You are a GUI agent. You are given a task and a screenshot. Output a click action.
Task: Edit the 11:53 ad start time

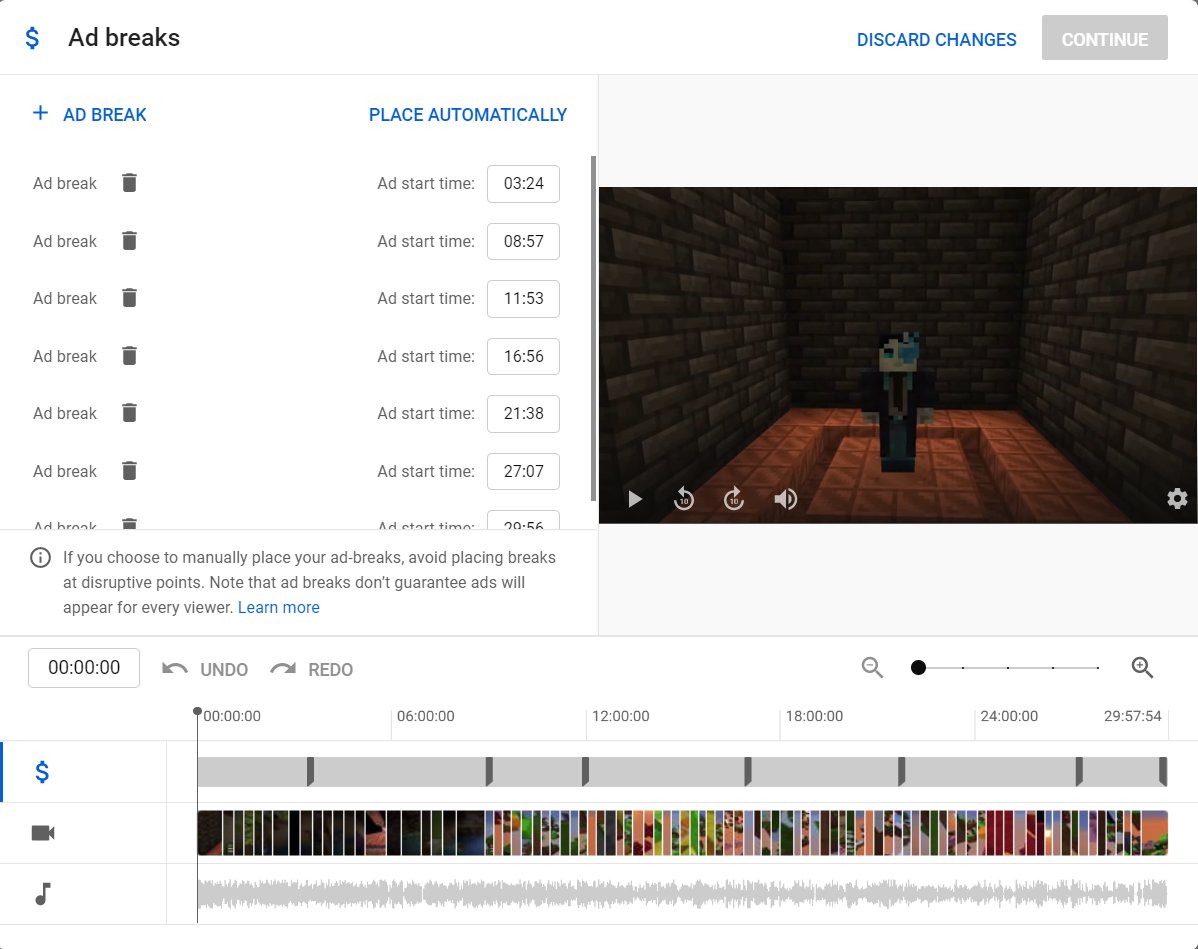tap(523, 299)
